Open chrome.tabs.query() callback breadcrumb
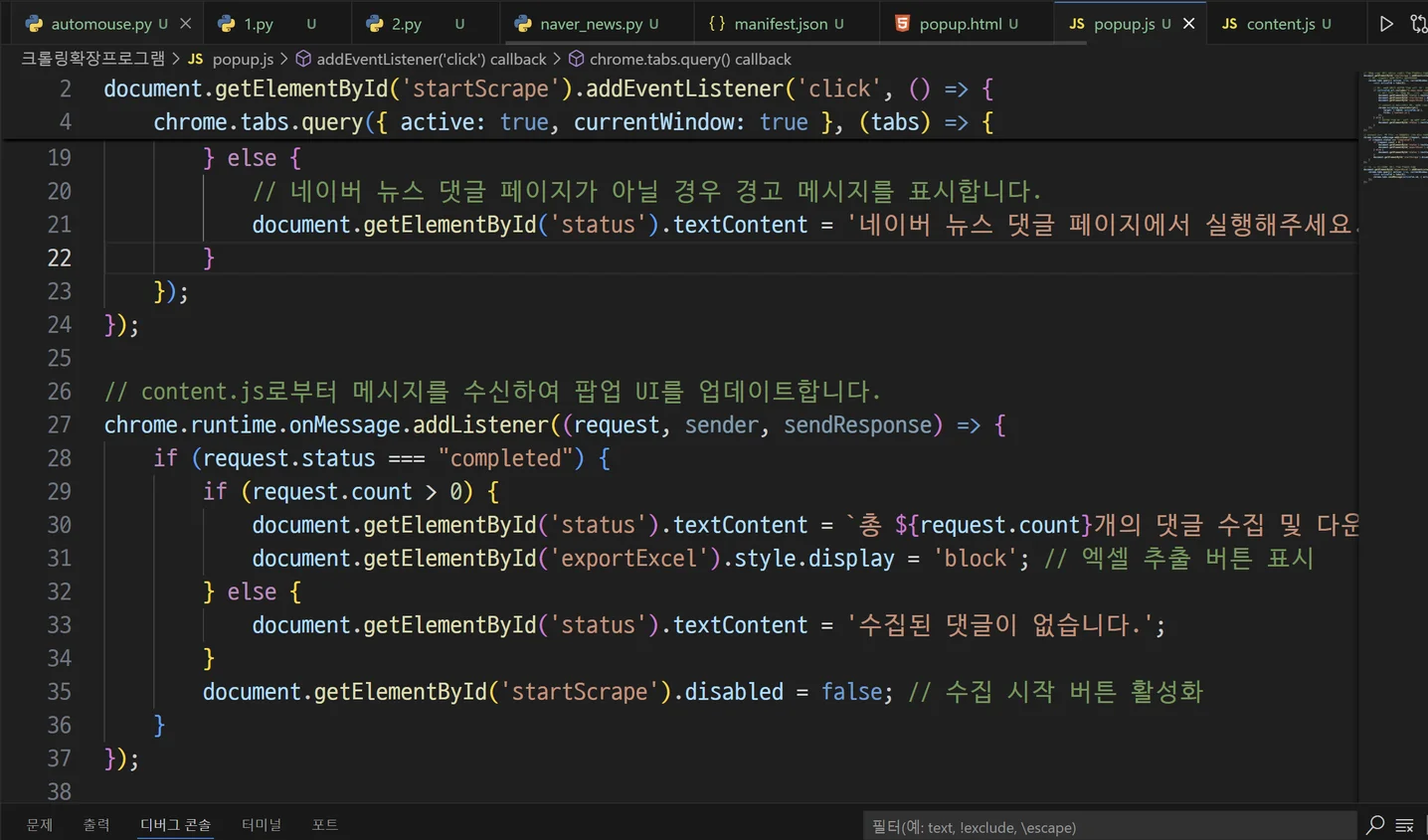 (x=690, y=59)
